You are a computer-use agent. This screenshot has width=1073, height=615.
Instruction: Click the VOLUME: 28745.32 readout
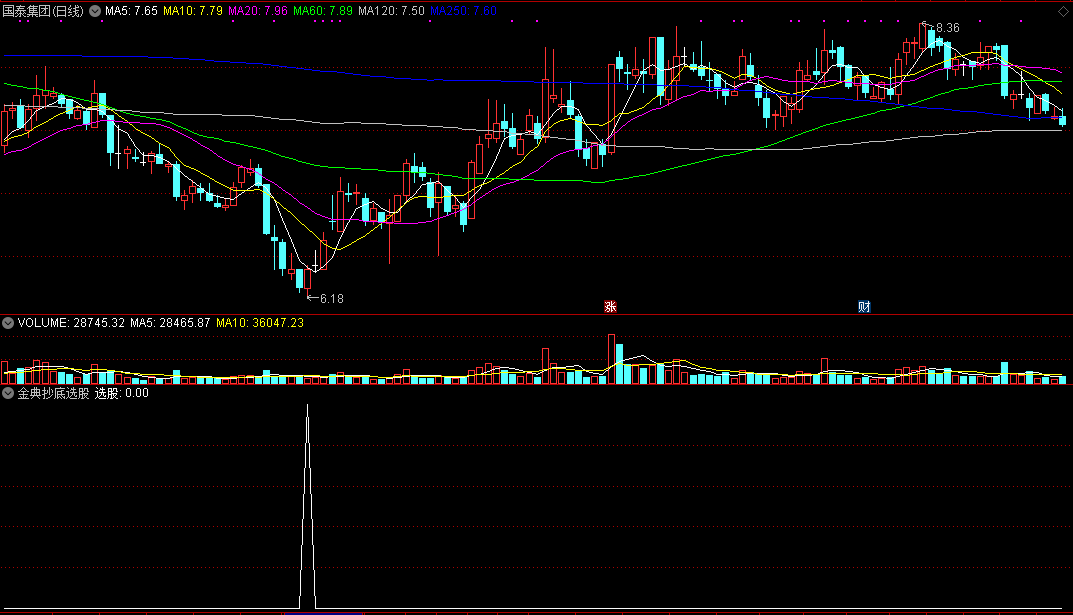71,323
